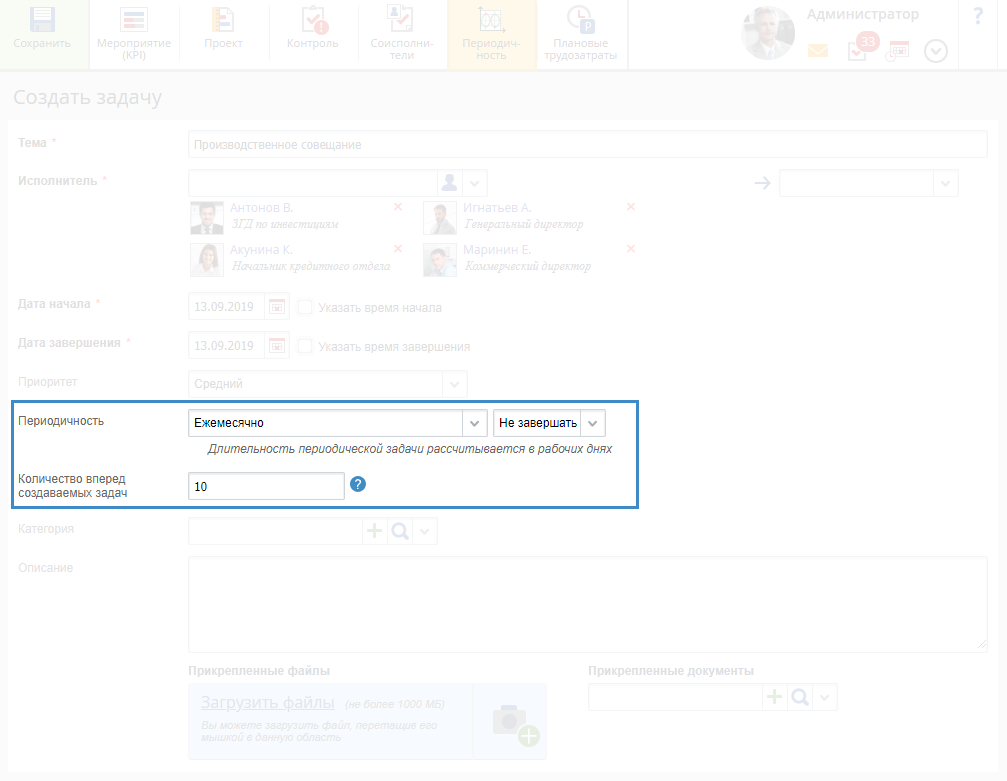Open Плановые трудозатраты toolbar item
Screen dimensions: 1007x781
click(576, 20)
